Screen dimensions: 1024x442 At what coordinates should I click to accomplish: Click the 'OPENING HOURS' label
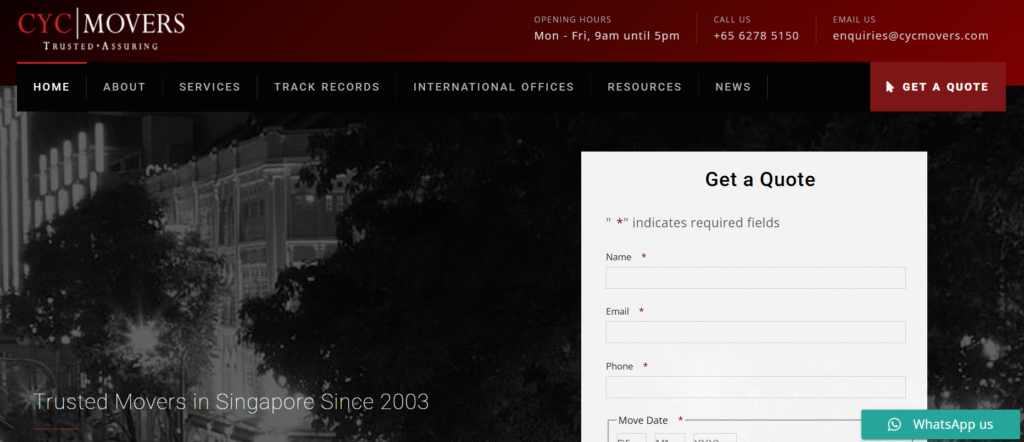click(x=573, y=20)
